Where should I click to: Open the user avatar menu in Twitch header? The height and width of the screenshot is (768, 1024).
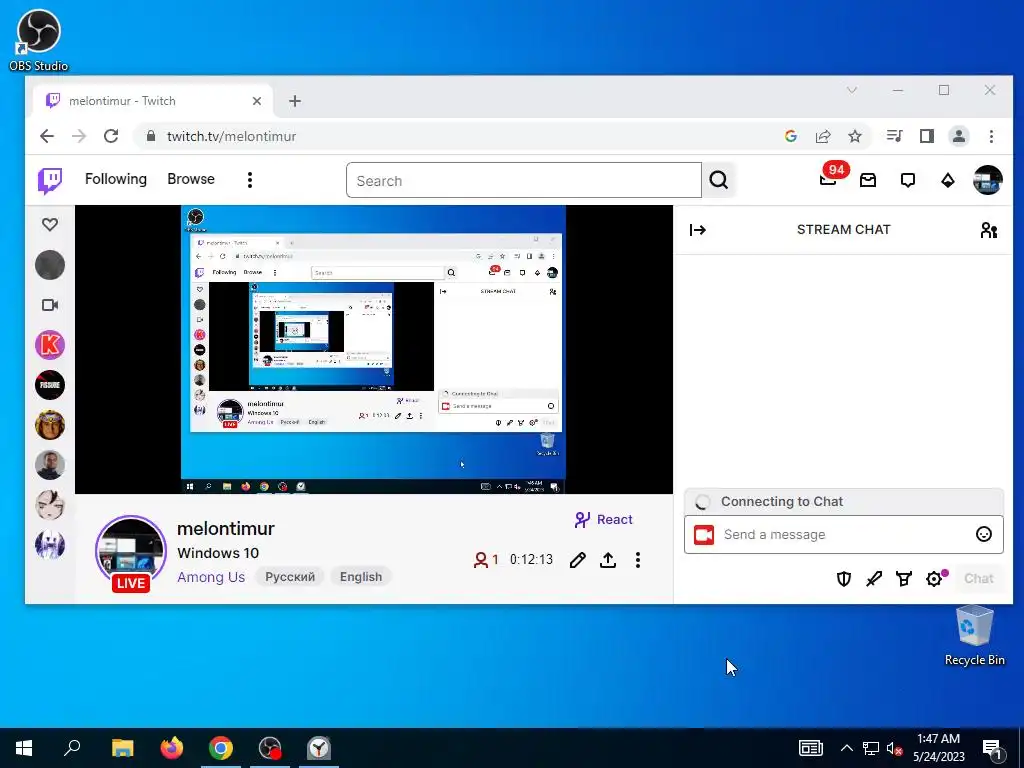click(x=987, y=180)
